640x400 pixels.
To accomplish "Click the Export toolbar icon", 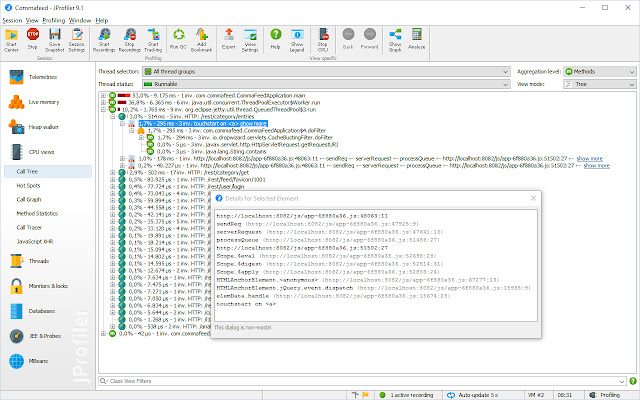I will pyautogui.click(x=229, y=40).
